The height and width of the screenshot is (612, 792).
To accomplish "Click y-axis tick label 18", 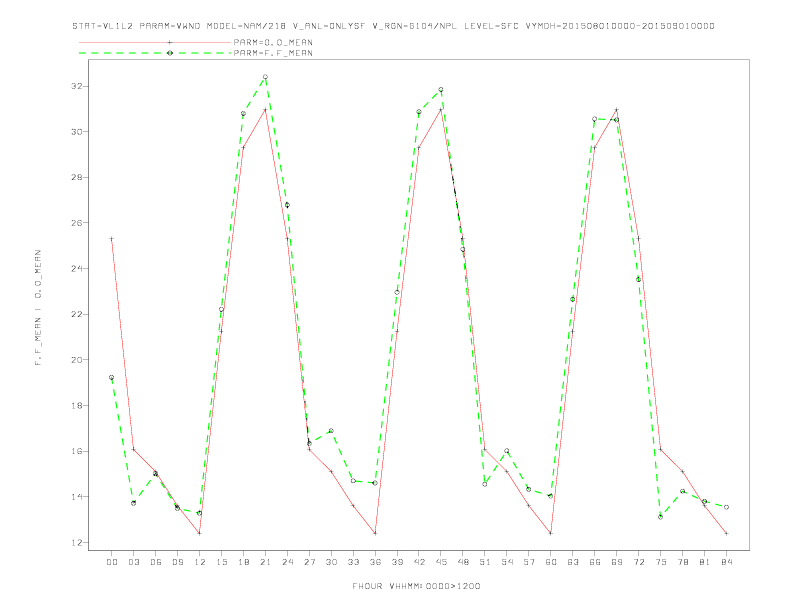I will click(x=76, y=405).
